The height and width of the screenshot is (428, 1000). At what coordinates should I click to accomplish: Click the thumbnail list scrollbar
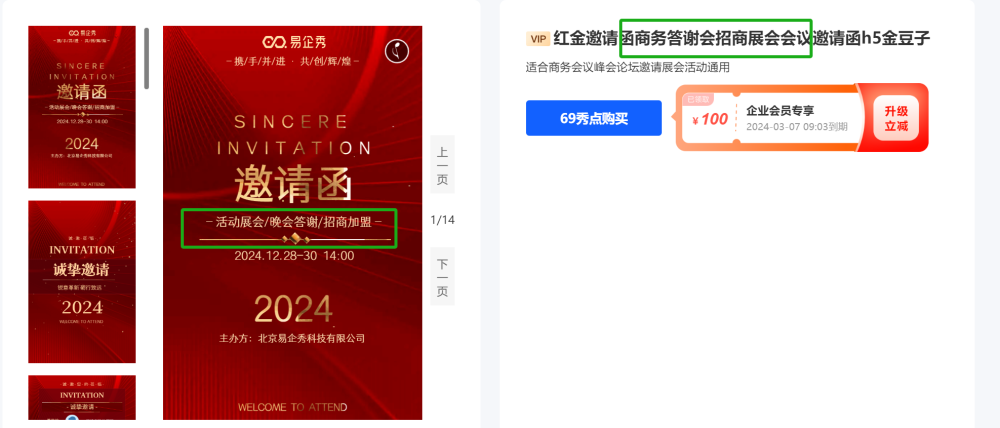coord(147,58)
